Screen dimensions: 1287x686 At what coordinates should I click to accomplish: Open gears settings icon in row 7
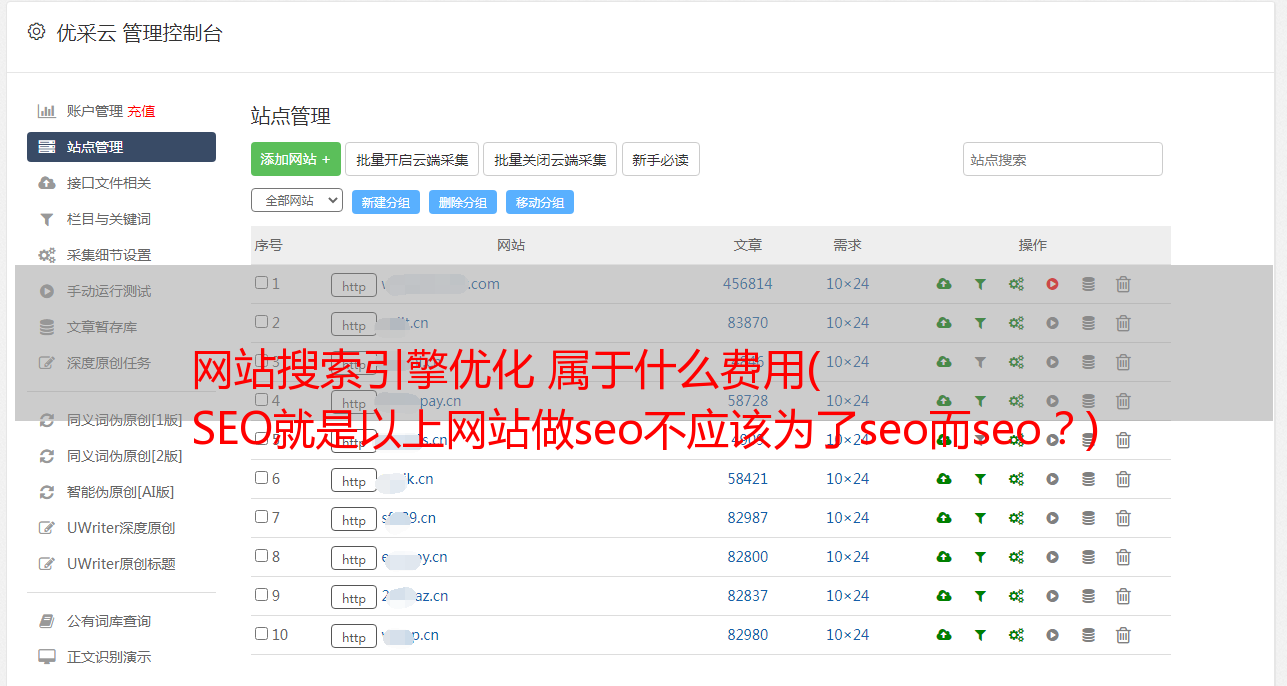click(1016, 518)
